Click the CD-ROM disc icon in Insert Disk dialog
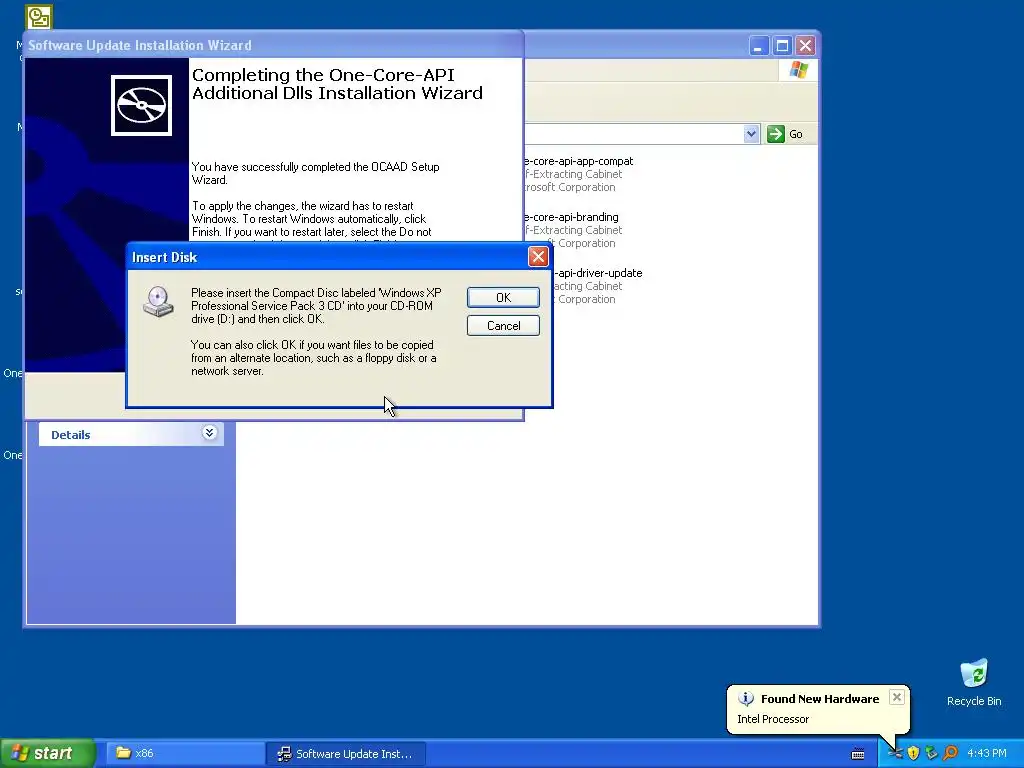The image size is (1024, 768). (x=158, y=302)
